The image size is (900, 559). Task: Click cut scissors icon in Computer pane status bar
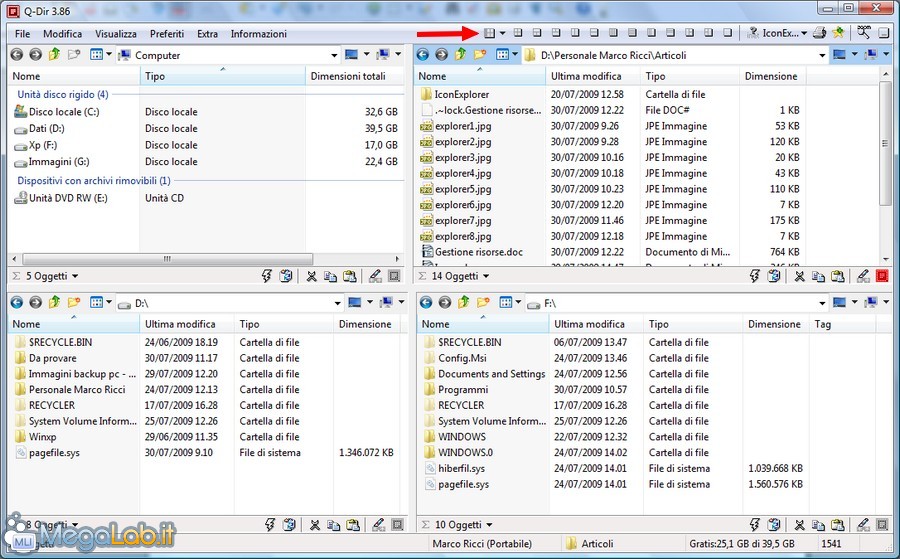click(x=312, y=277)
